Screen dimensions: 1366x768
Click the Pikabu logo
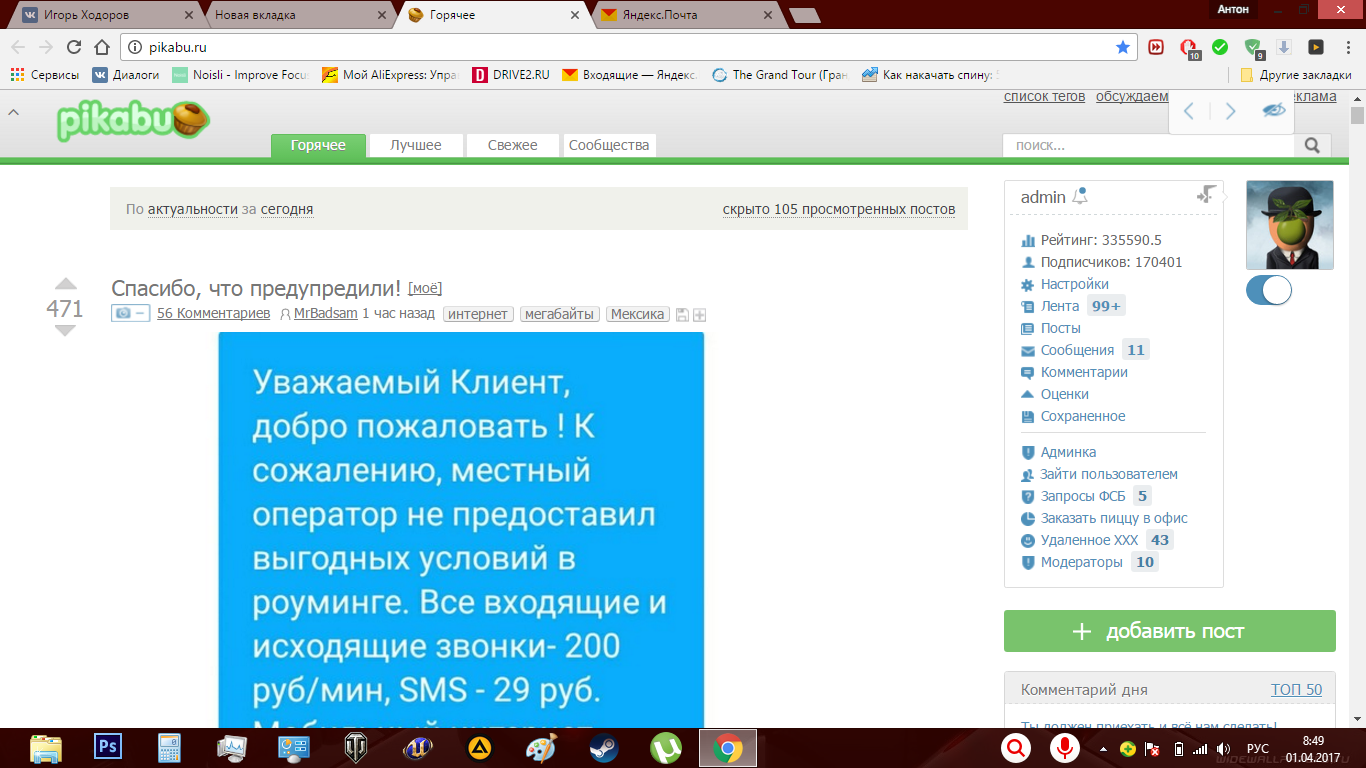(x=133, y=120)
